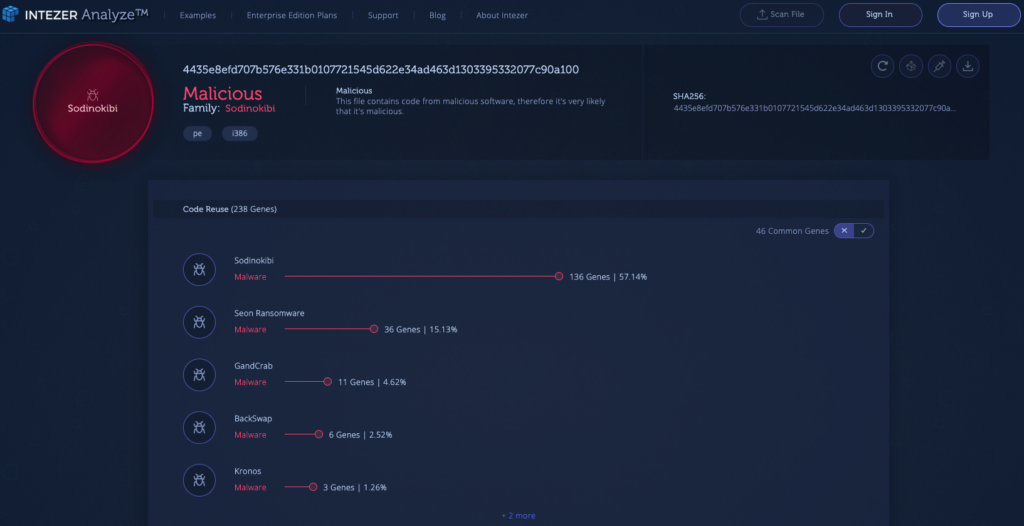This screenshot has width=1024, height=526.
Task: Click the Malware label under GandCrab
Action: [x=250, y=382]
